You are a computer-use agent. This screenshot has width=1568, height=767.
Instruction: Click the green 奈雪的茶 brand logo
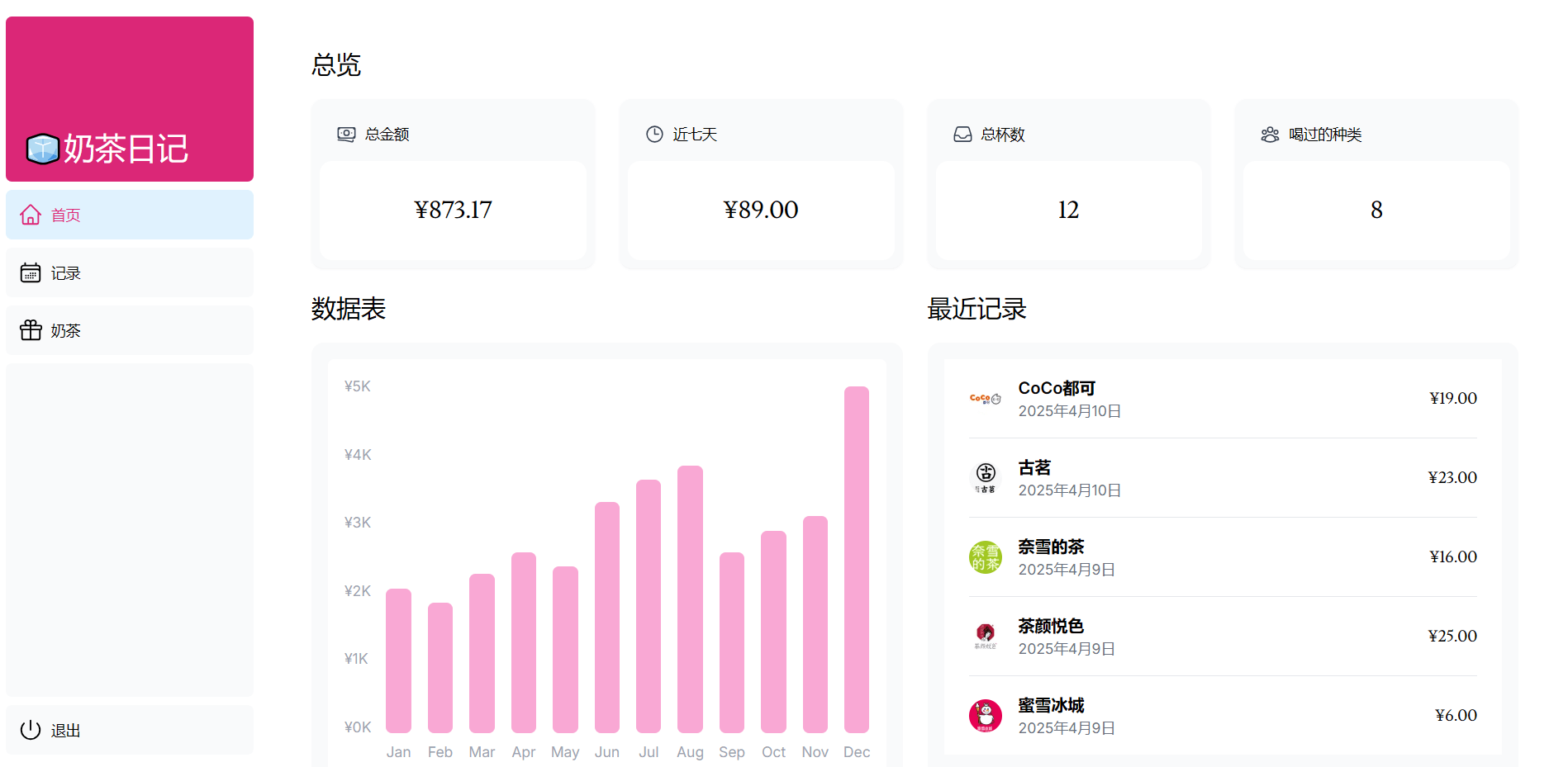click(x=985, y=557)
